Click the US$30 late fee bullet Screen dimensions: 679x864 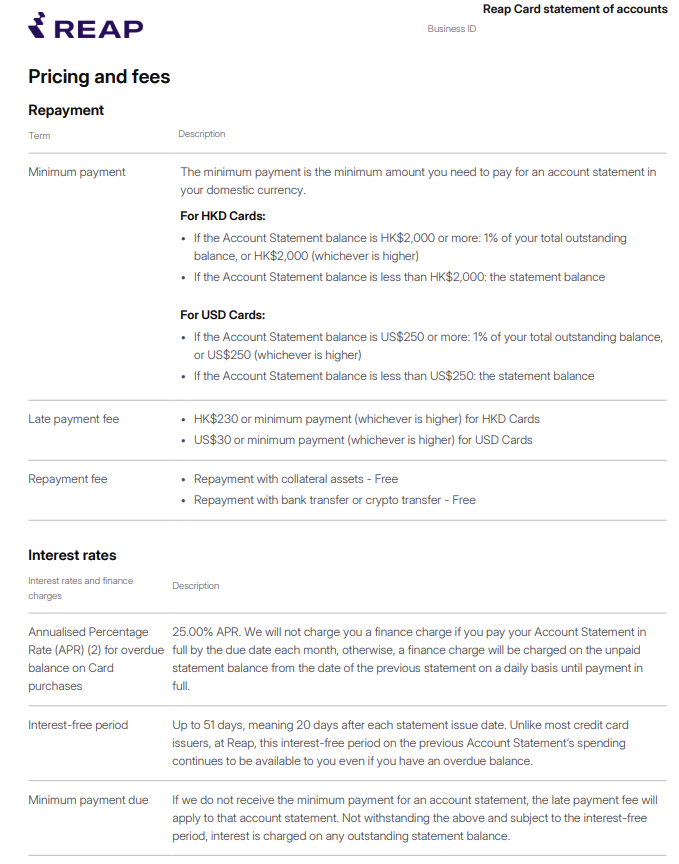click(363, 440)
